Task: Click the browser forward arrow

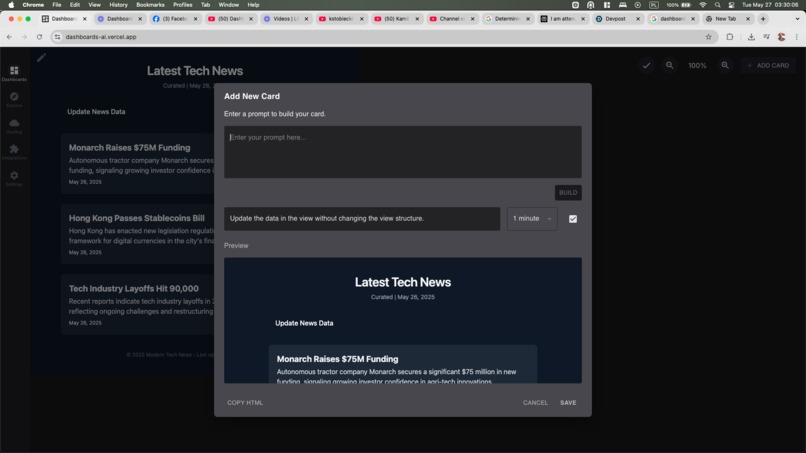Action: coord(24,37)
